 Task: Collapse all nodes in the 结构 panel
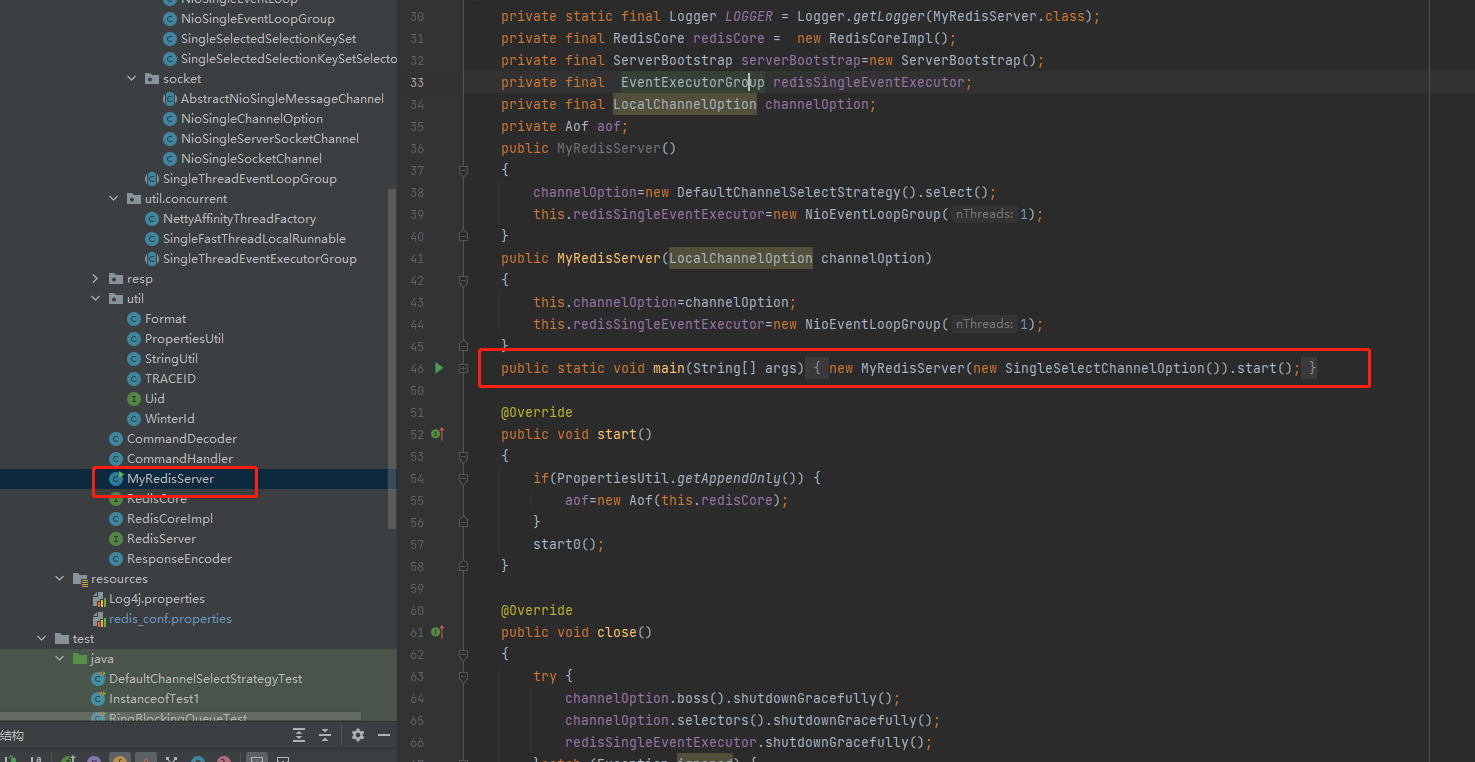point(324,735)
